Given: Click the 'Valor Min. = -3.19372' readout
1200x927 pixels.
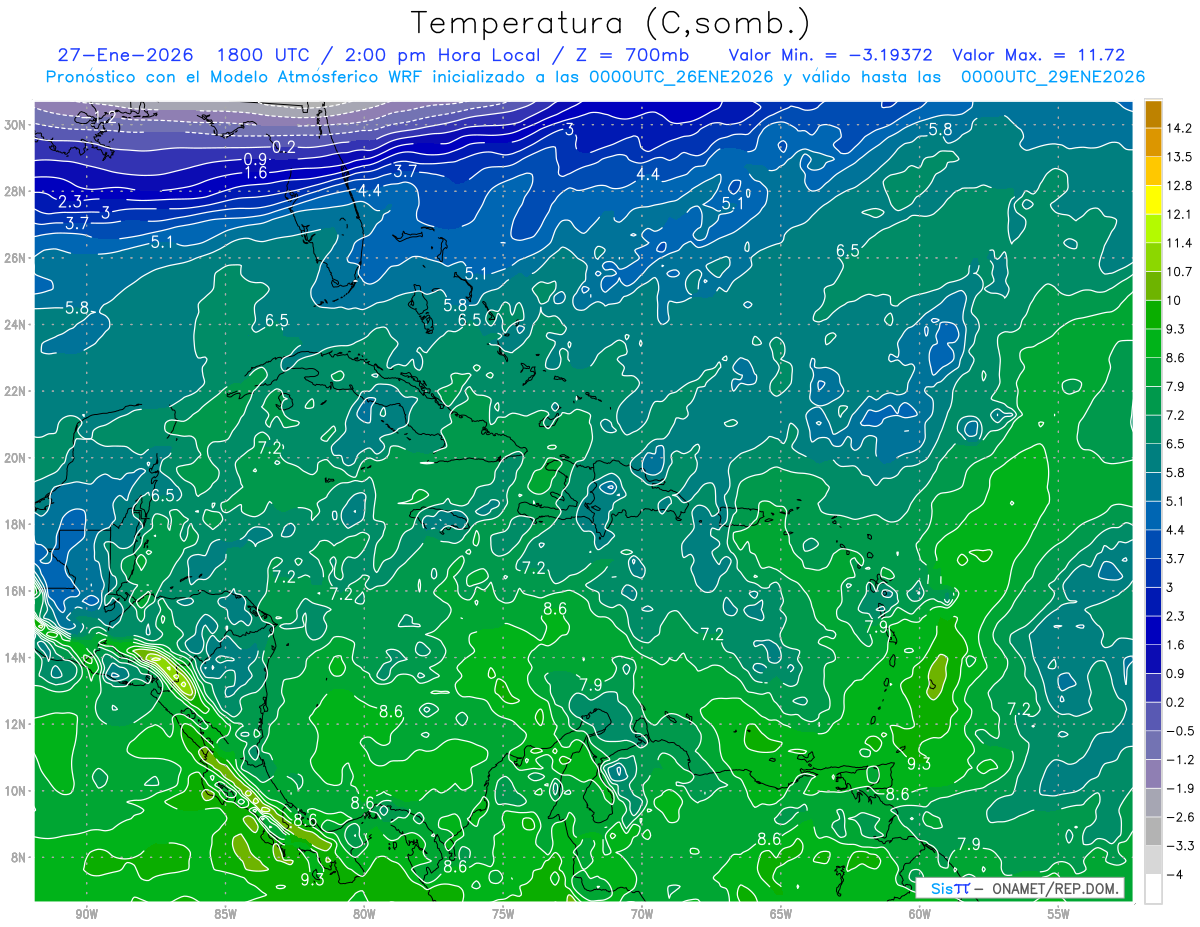Looking at the screenshot, I should point(832,55).
